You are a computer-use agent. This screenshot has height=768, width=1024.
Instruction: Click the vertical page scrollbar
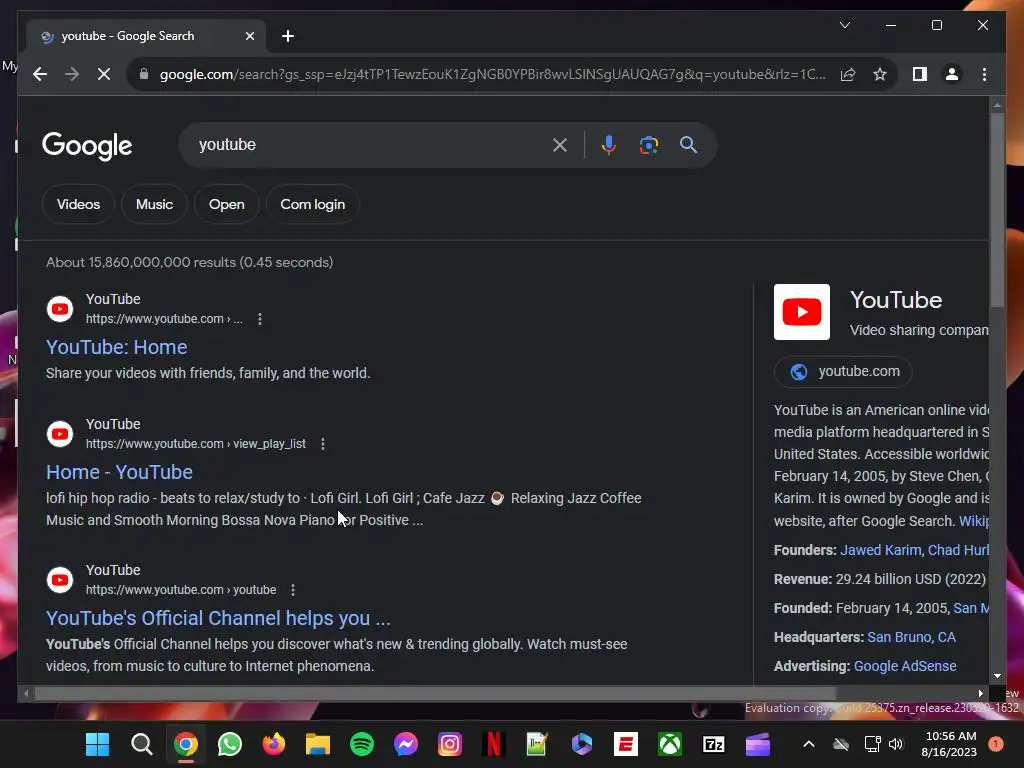[x=997, y=210]
